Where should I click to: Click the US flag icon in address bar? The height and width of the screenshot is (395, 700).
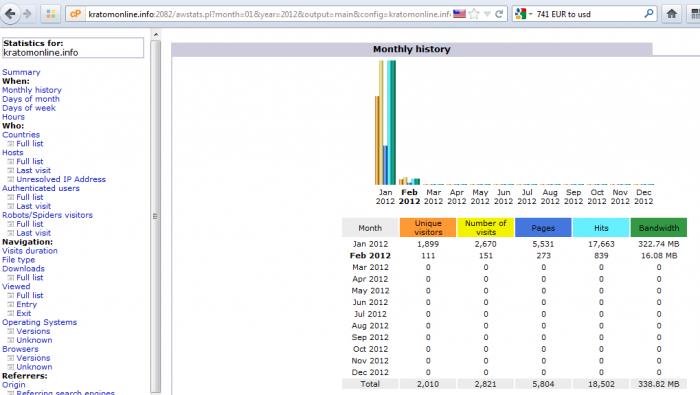pos(459,14)
